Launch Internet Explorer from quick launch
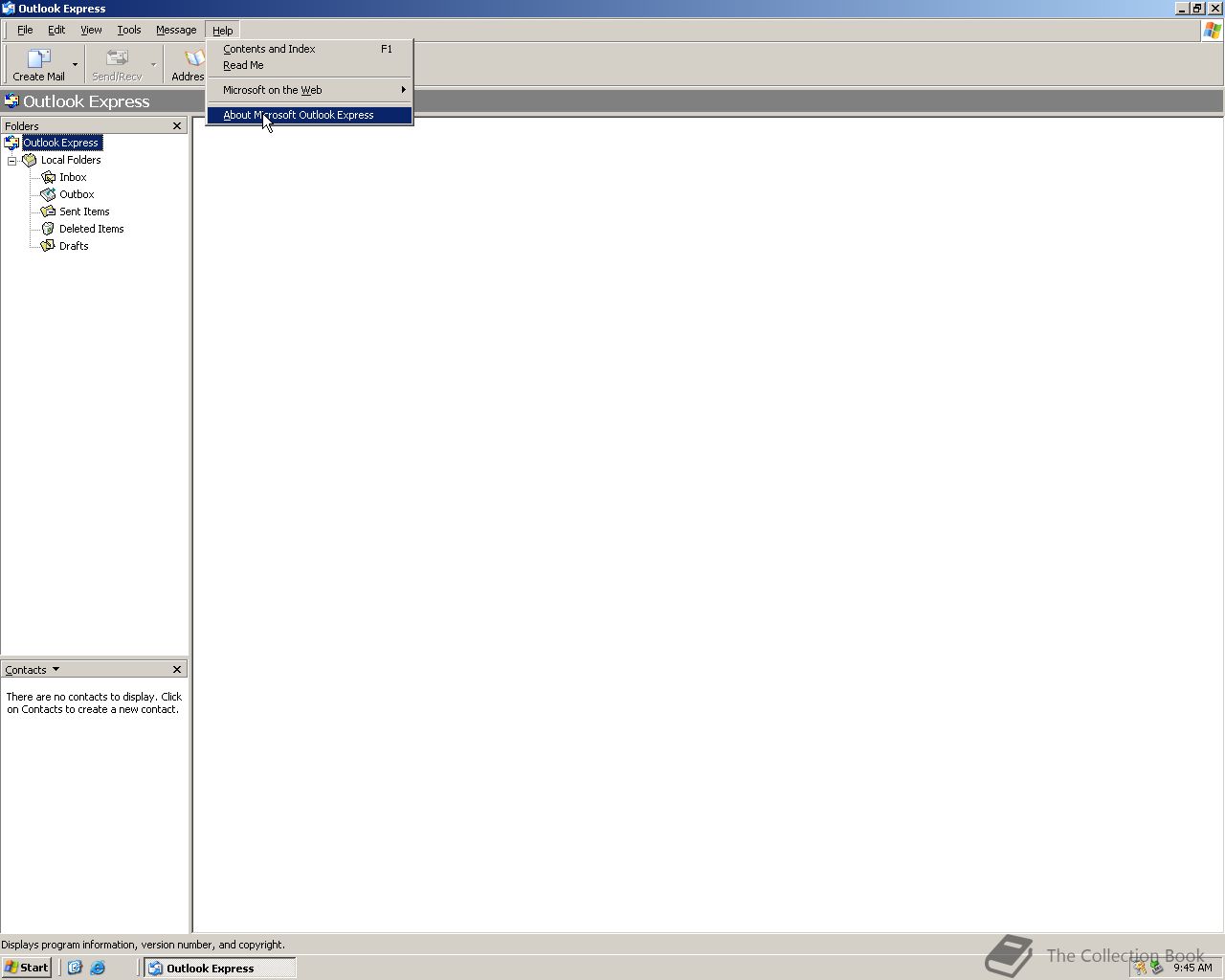 (98, 968)
